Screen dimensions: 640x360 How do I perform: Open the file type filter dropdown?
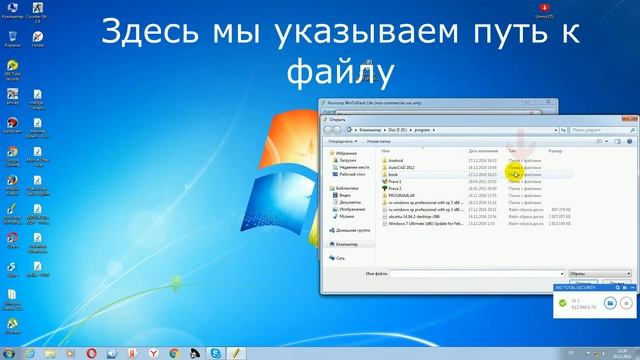[600, 273]
